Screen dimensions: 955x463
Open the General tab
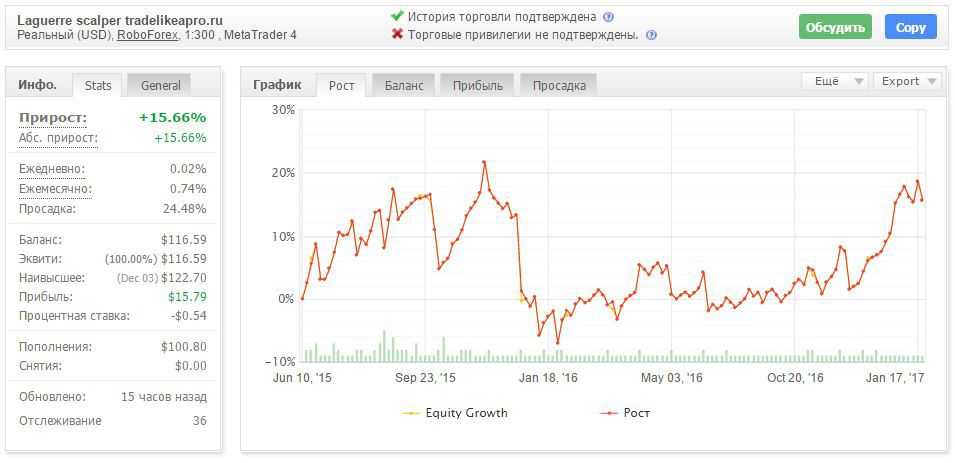coord(160,86)
